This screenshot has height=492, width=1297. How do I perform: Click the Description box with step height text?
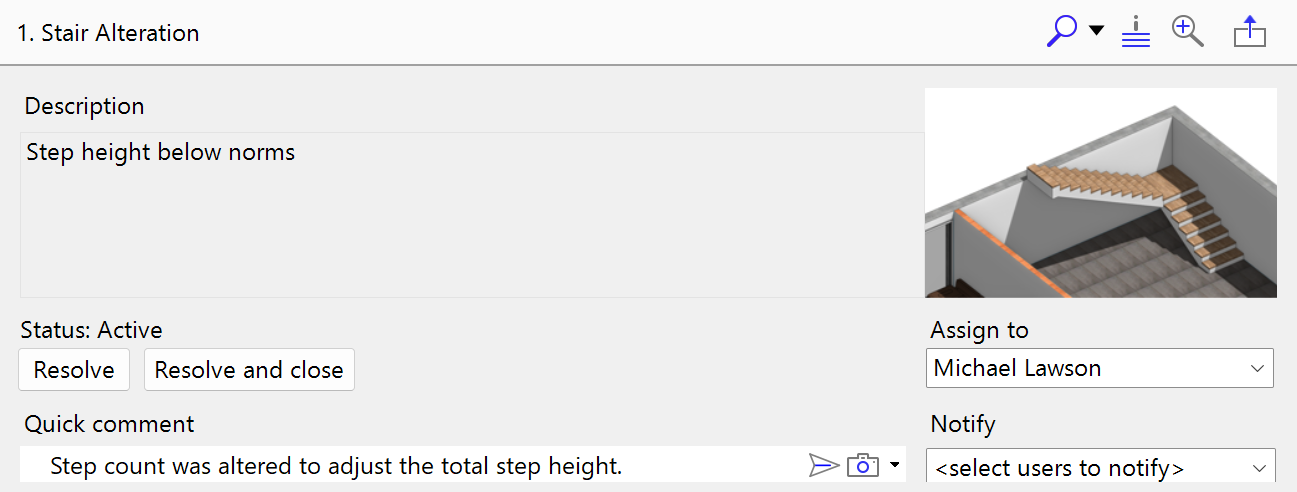click(472, 214)
